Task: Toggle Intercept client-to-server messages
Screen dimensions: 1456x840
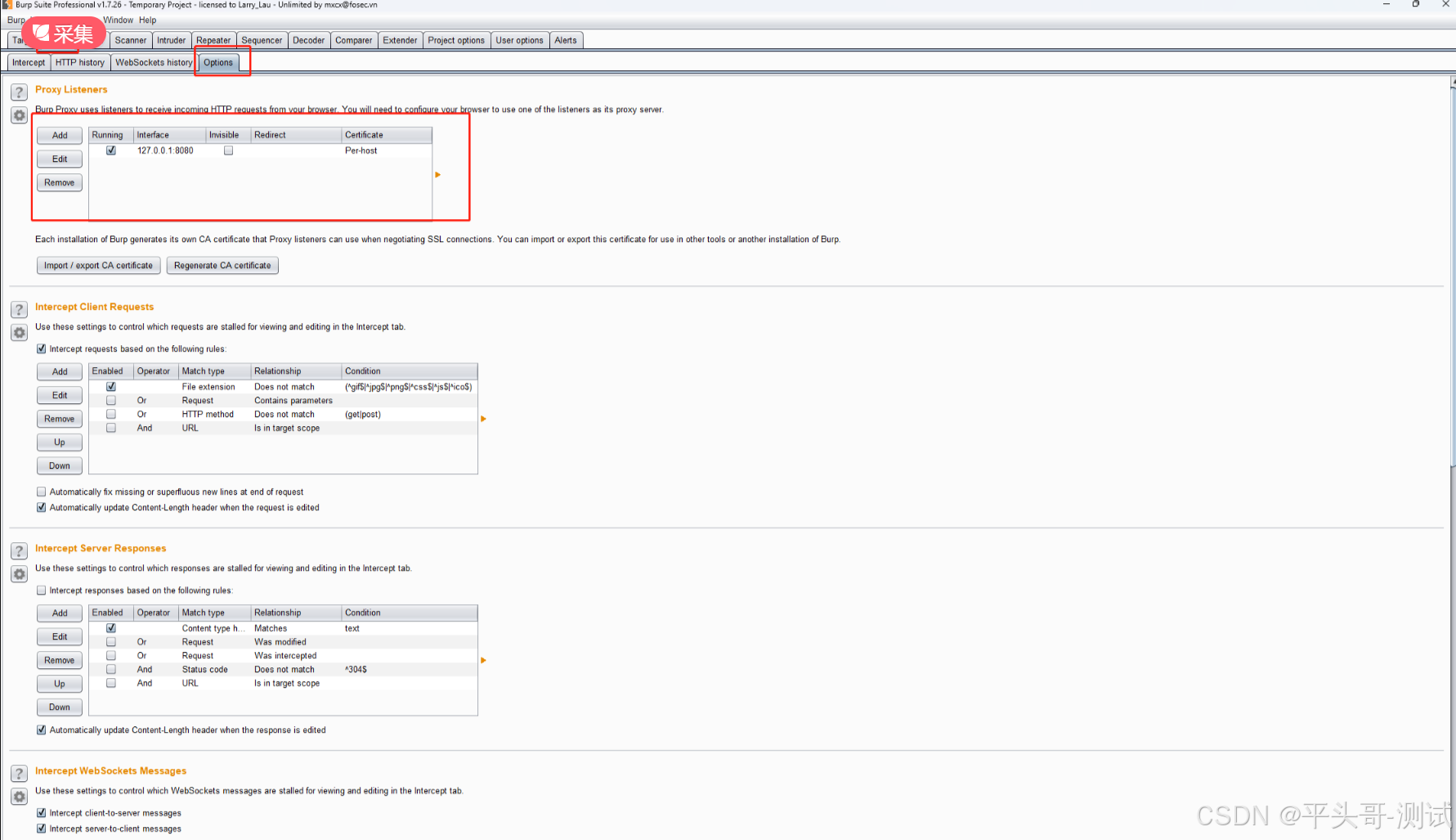Action: (41, 813)
